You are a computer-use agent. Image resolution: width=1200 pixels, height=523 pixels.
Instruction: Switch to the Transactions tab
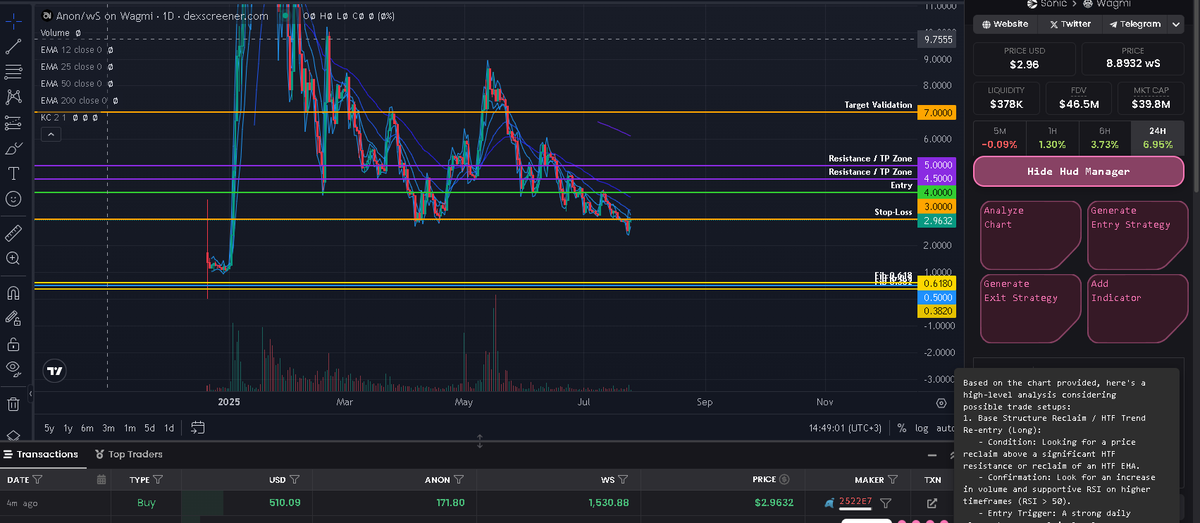tap(42, 454)
